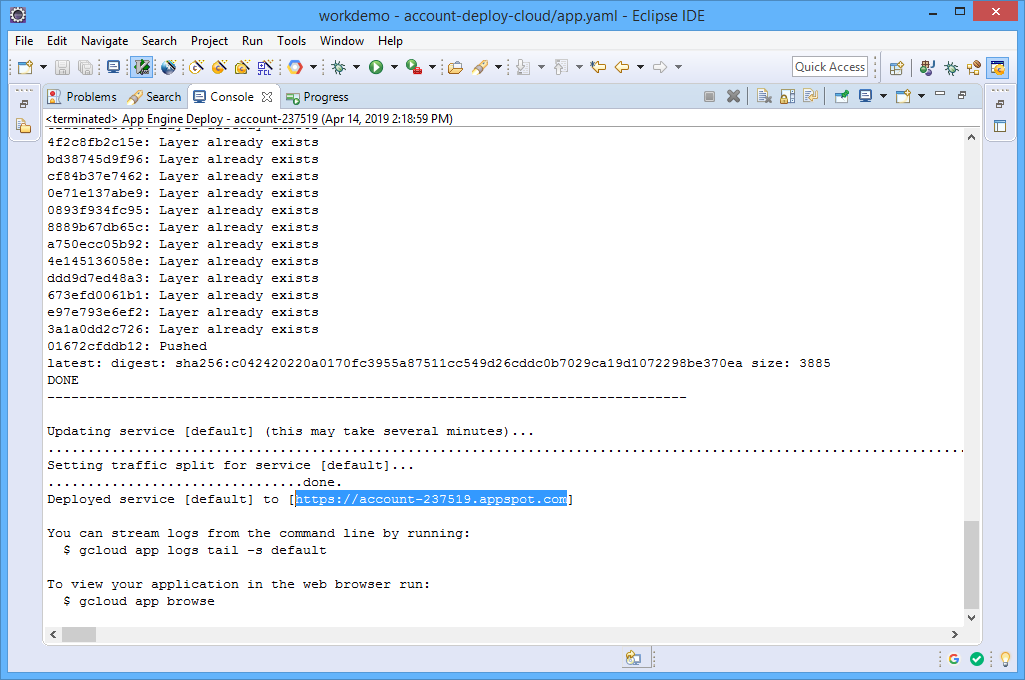Toggle Word Wrap in Console toolbar
The image size is (1025, 680).
coord(811,97)
